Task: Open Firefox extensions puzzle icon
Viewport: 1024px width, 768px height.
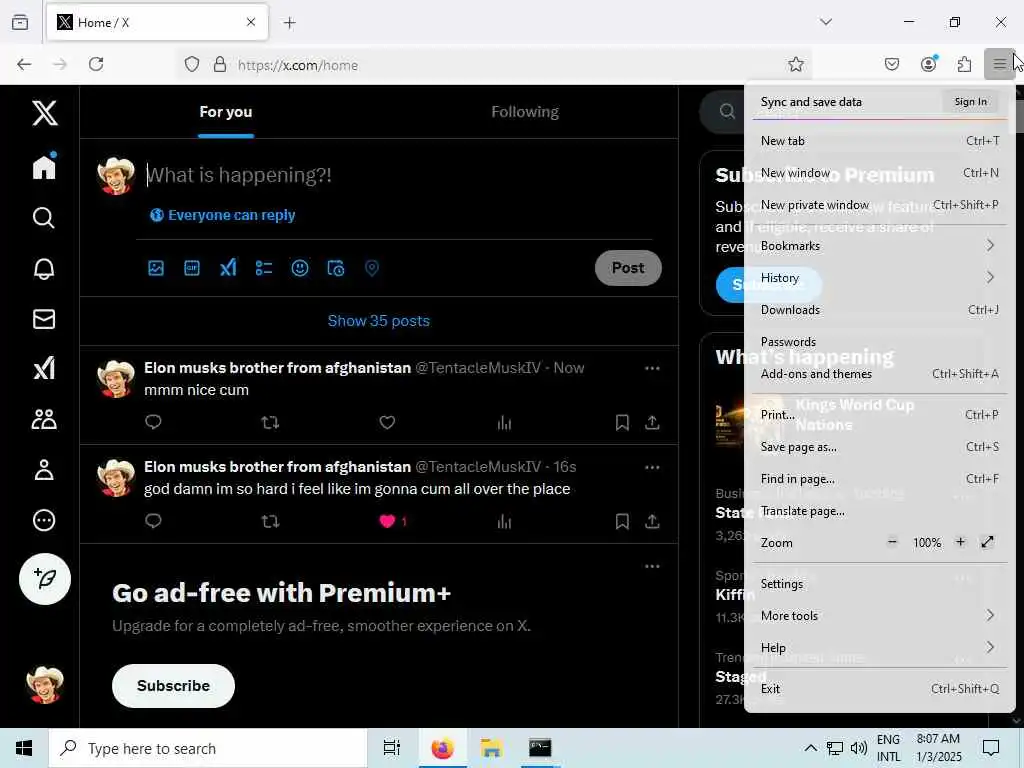Action: [x=965, y=64]
